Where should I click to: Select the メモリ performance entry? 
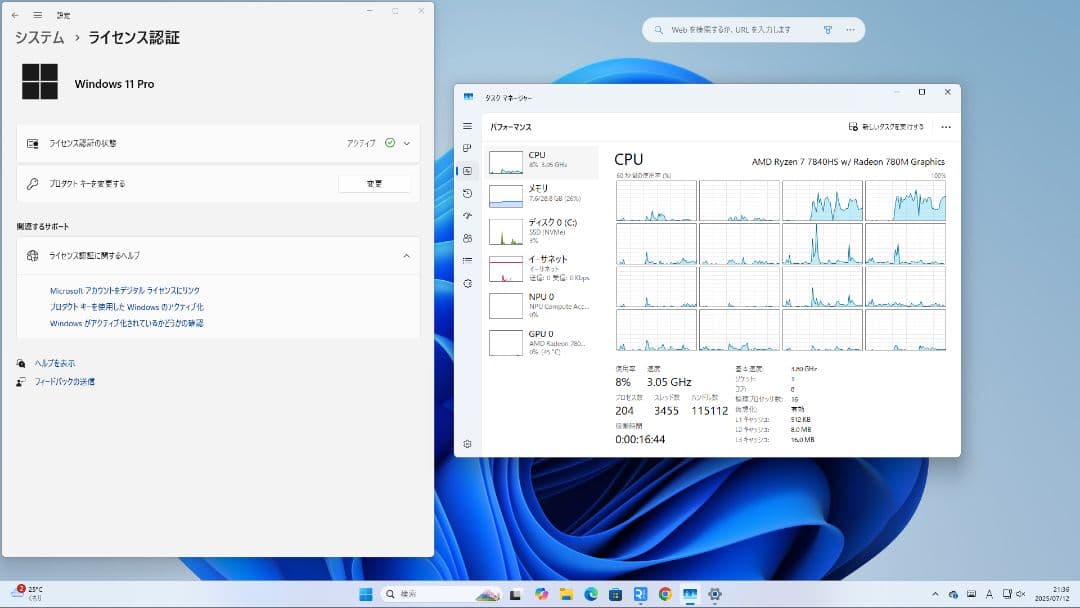point(541,196)
